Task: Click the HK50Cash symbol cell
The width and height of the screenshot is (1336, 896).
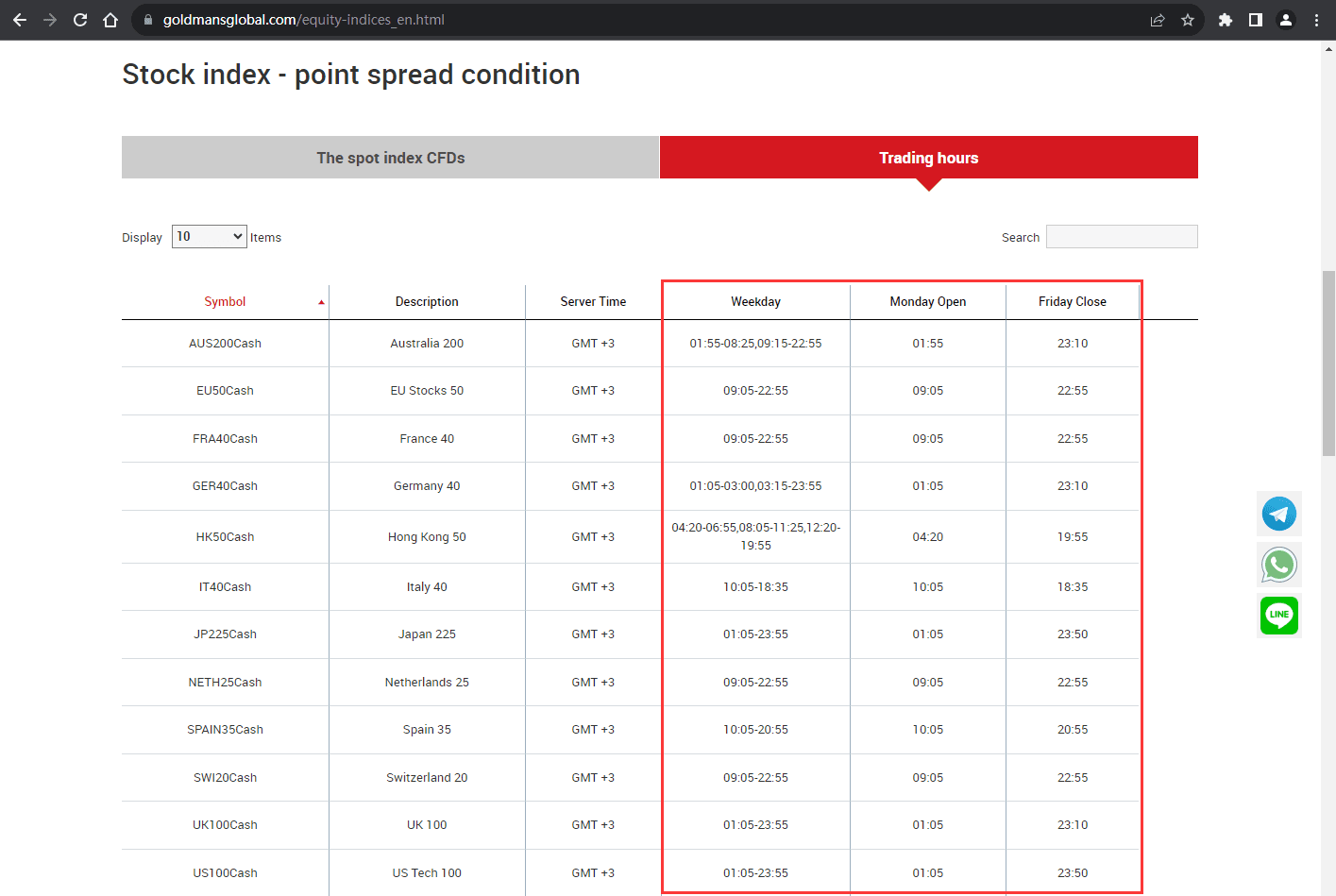Action: (x=225, y=537)
